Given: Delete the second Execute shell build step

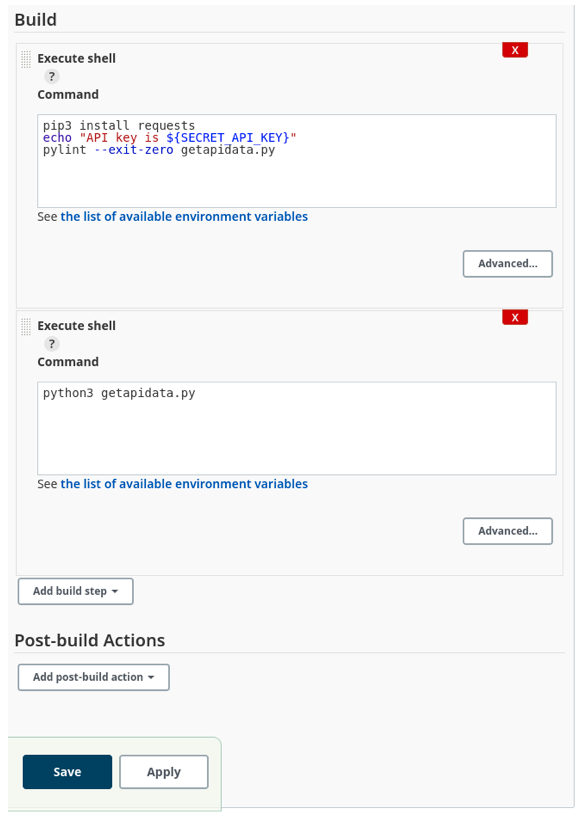Looking at the screenshot, I should point(514,317).
